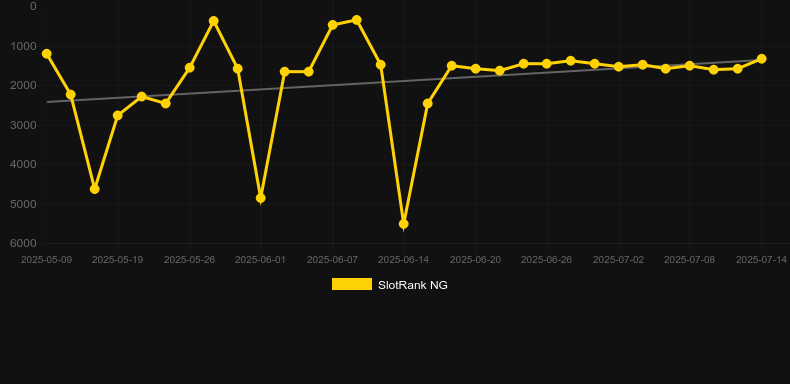790x384 pixels.
Task: Click the 2025-07-08 x-axis label
Action: tap(690, 260)
